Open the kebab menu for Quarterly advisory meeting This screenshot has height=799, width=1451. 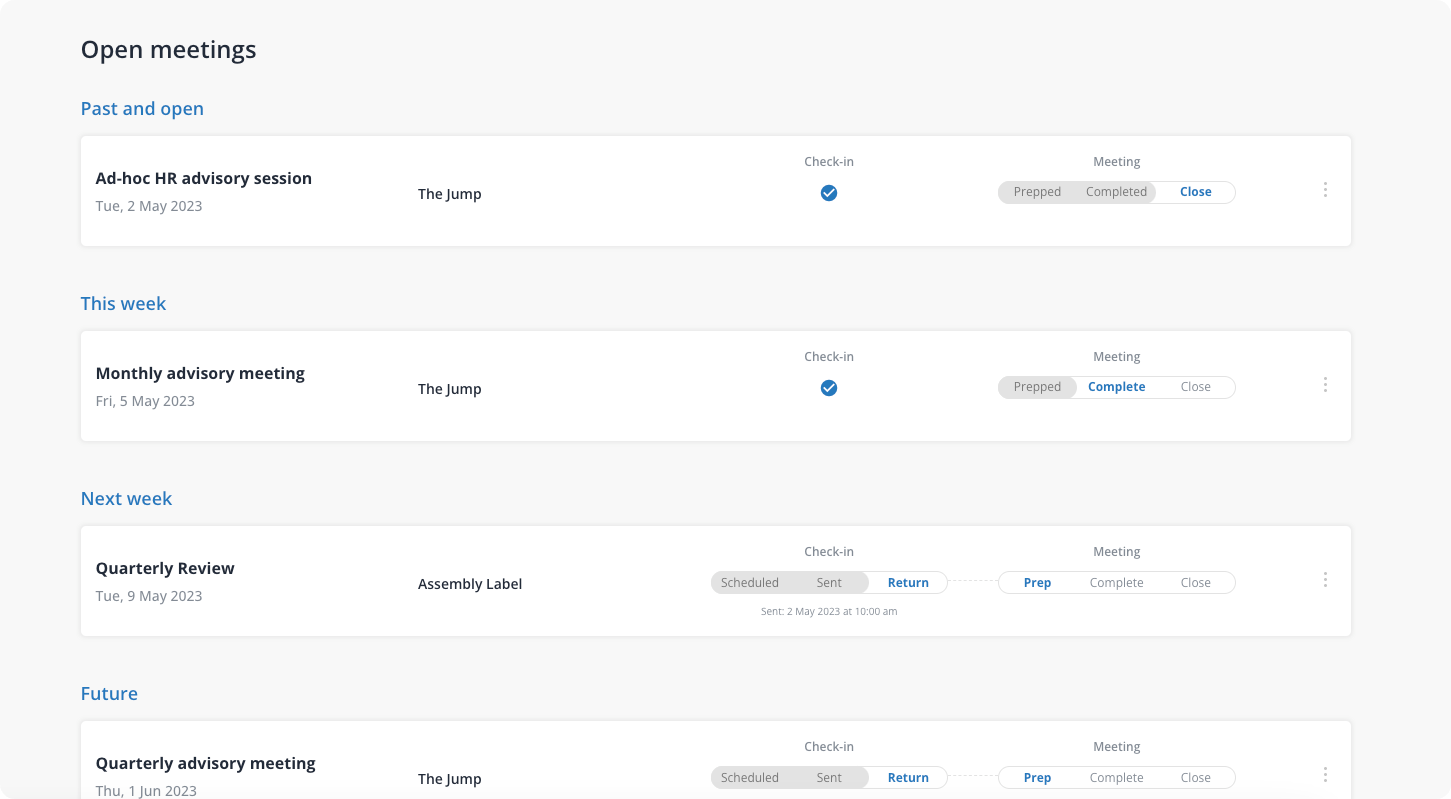[1325, 774]
